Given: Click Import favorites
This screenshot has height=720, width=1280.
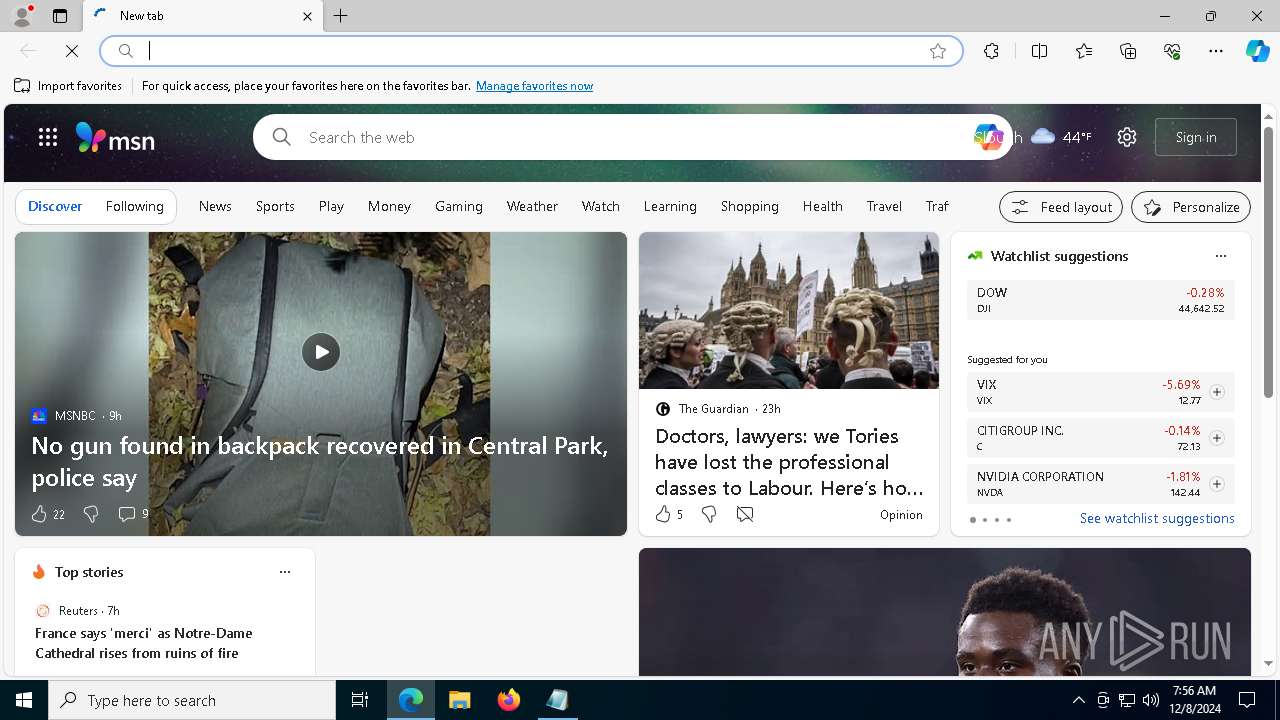Looking at the screenshot, I should click(68, 86).
